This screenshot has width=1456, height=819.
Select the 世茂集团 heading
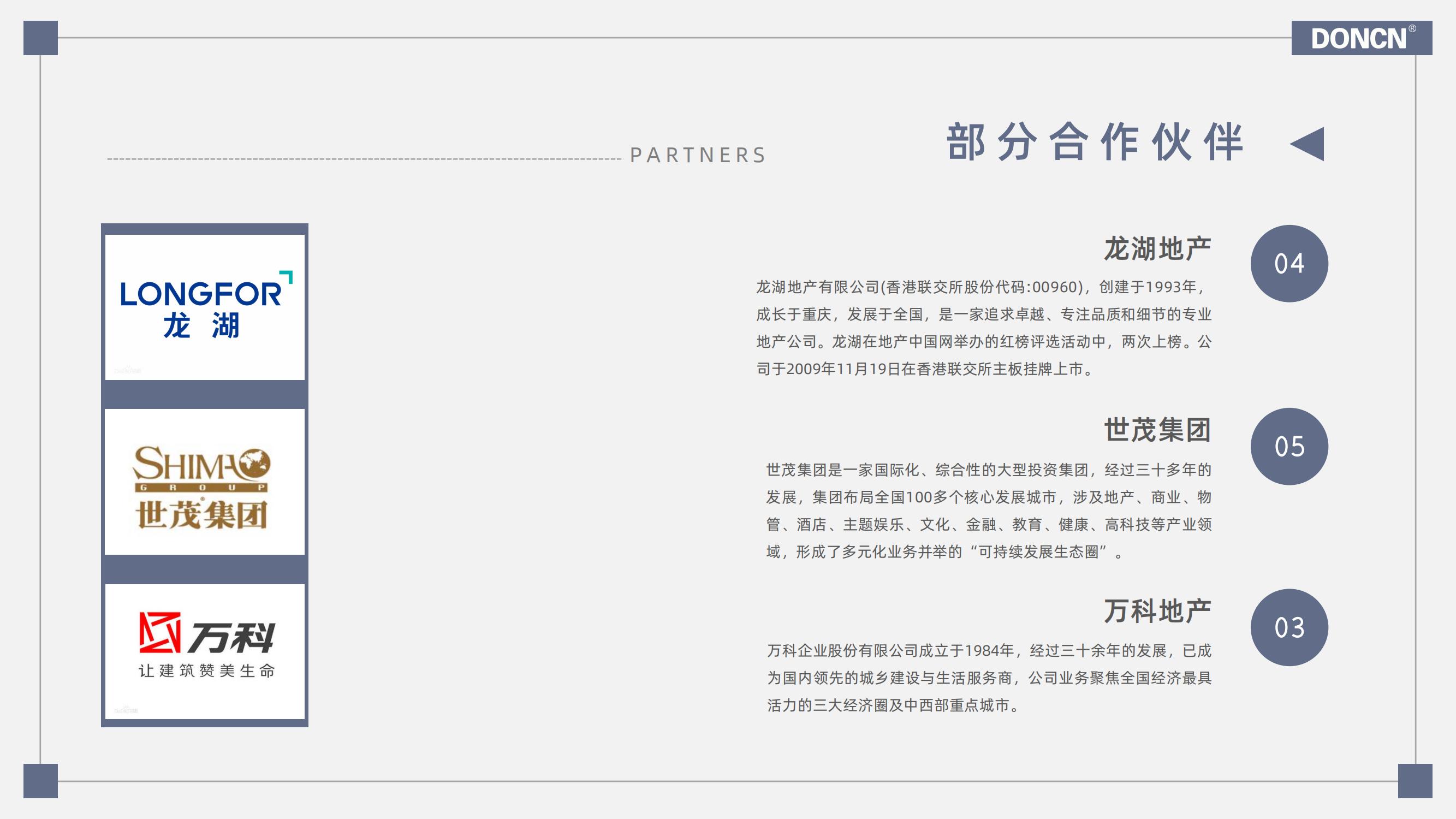point(1157,430)
